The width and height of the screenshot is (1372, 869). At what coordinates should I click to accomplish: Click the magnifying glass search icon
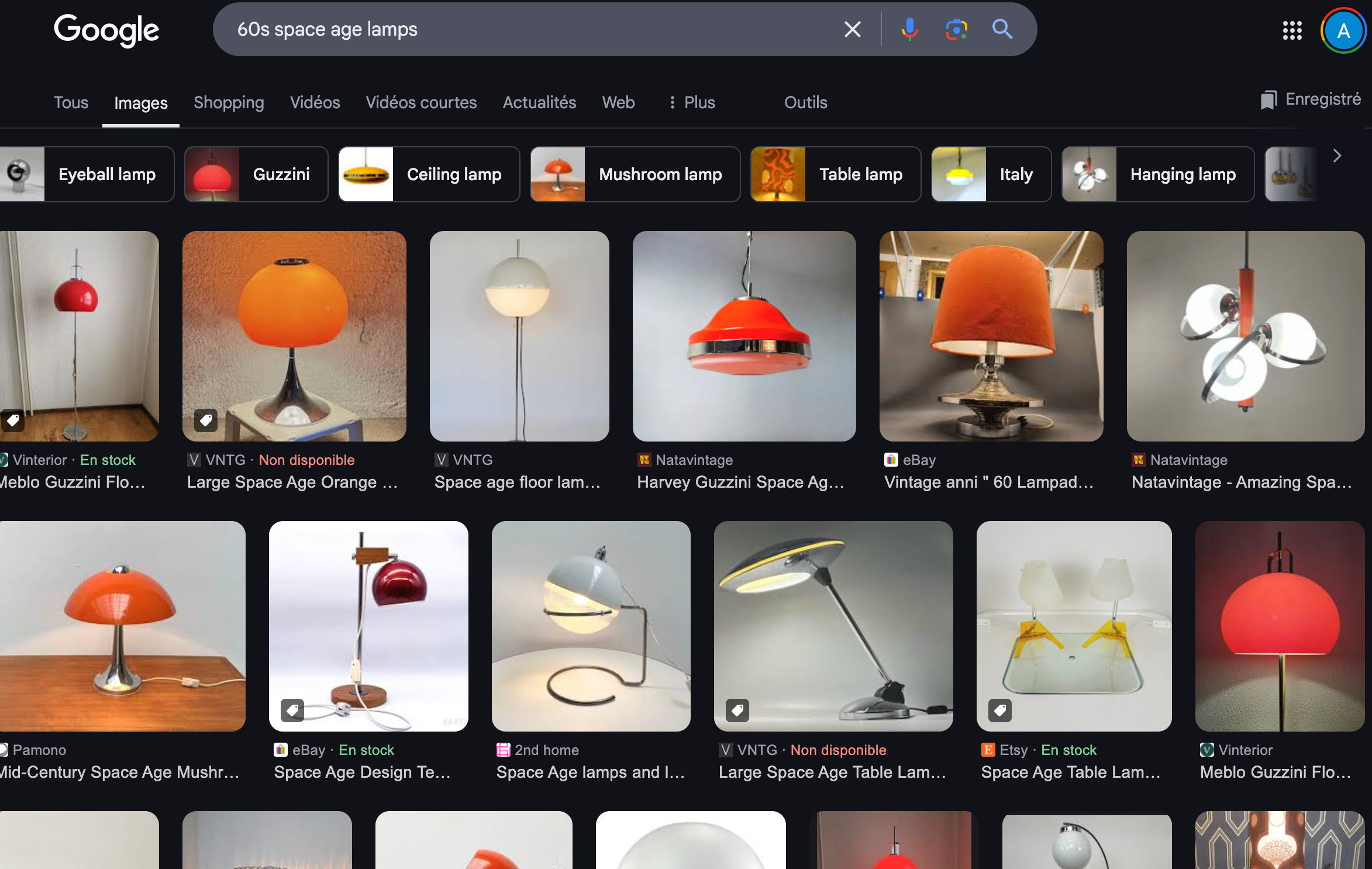[1002, 29]
